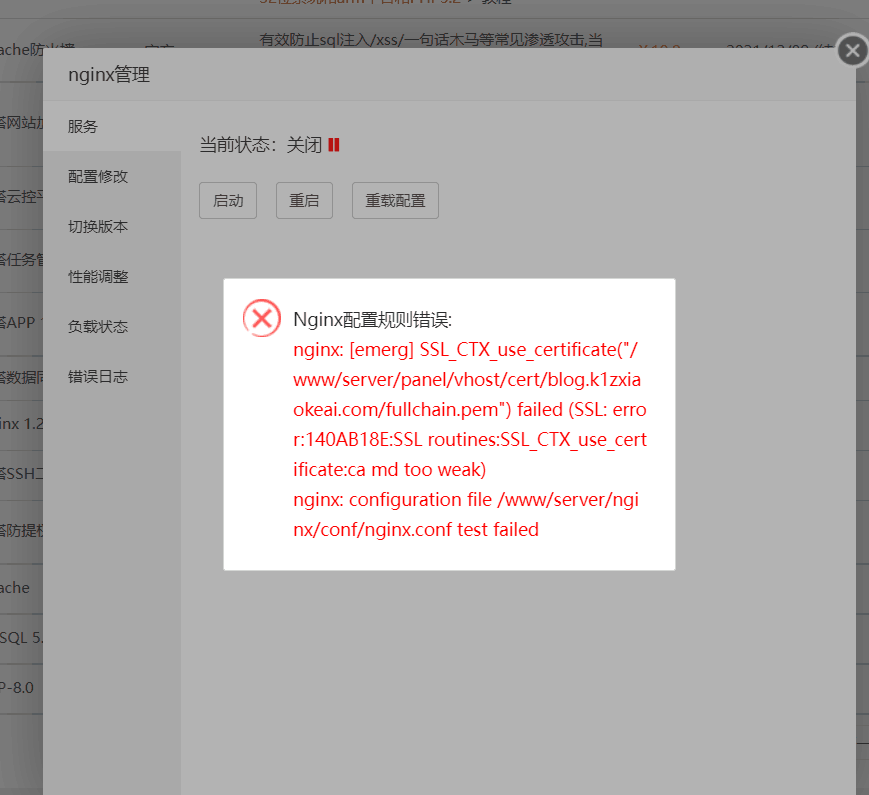Click the SSL_CTX_use_certificate error message text
The height and width of the screenshot is (795, 869).
[x=470, y=410]
